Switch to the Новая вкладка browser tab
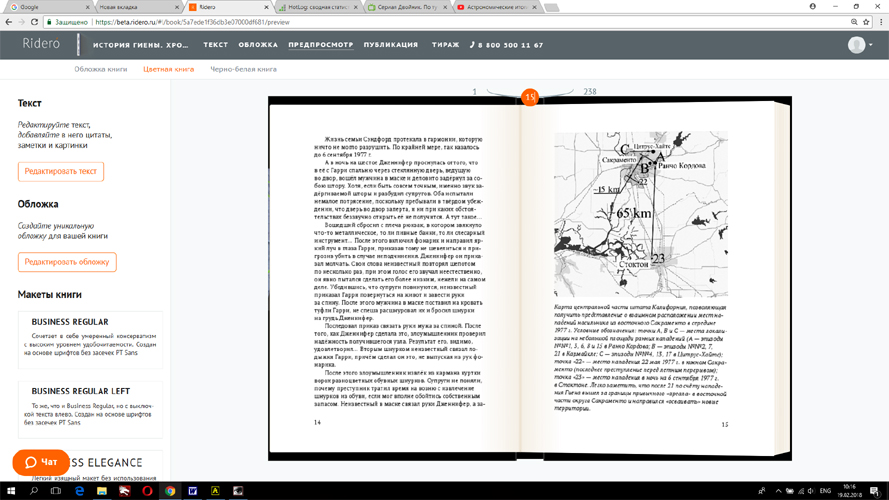 (138, 7)
